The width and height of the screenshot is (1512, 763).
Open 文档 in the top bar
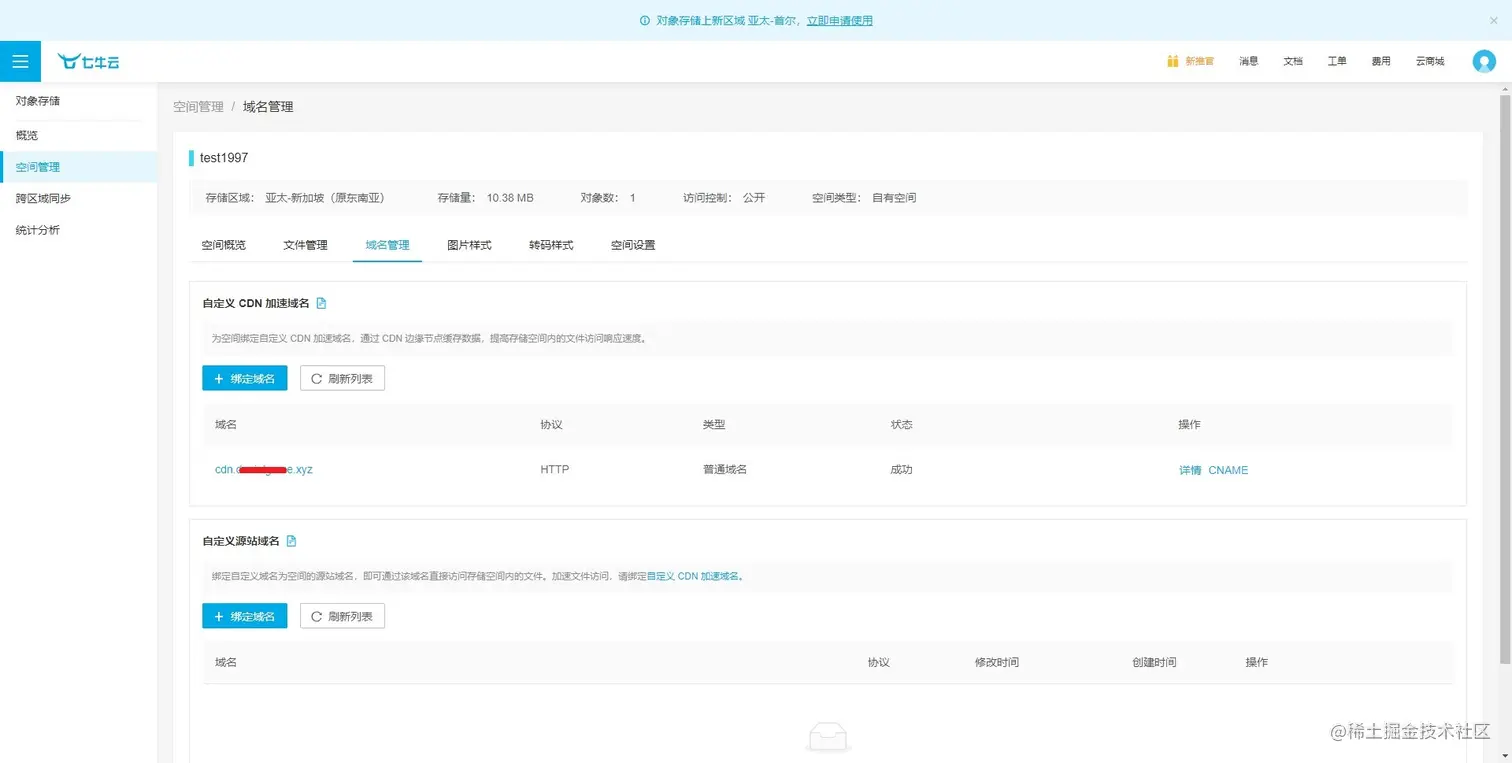coord(1293,61)
